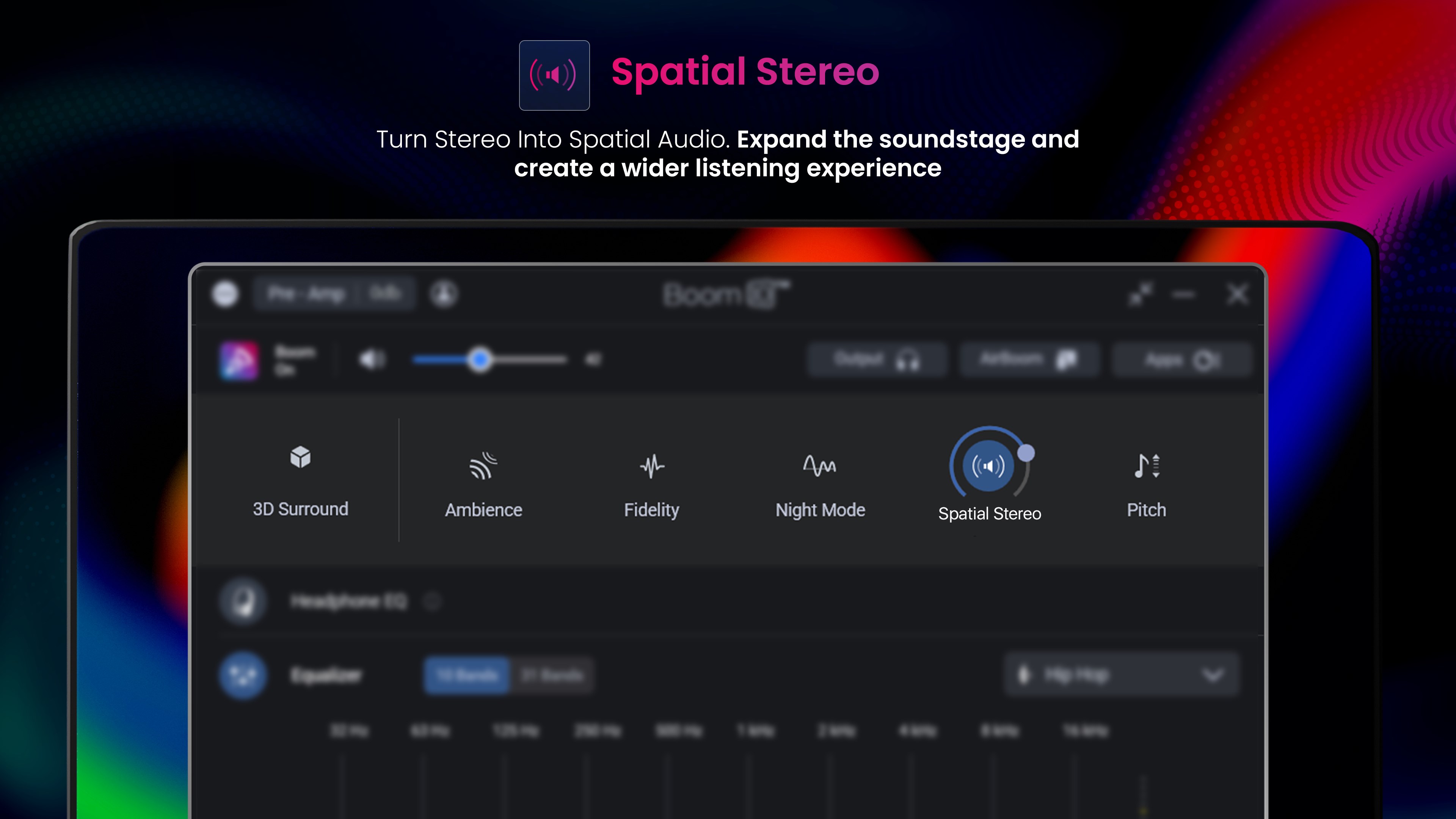Click the Pre-Amp control in title bar
1456x819 pixels.
click(334, 294)
